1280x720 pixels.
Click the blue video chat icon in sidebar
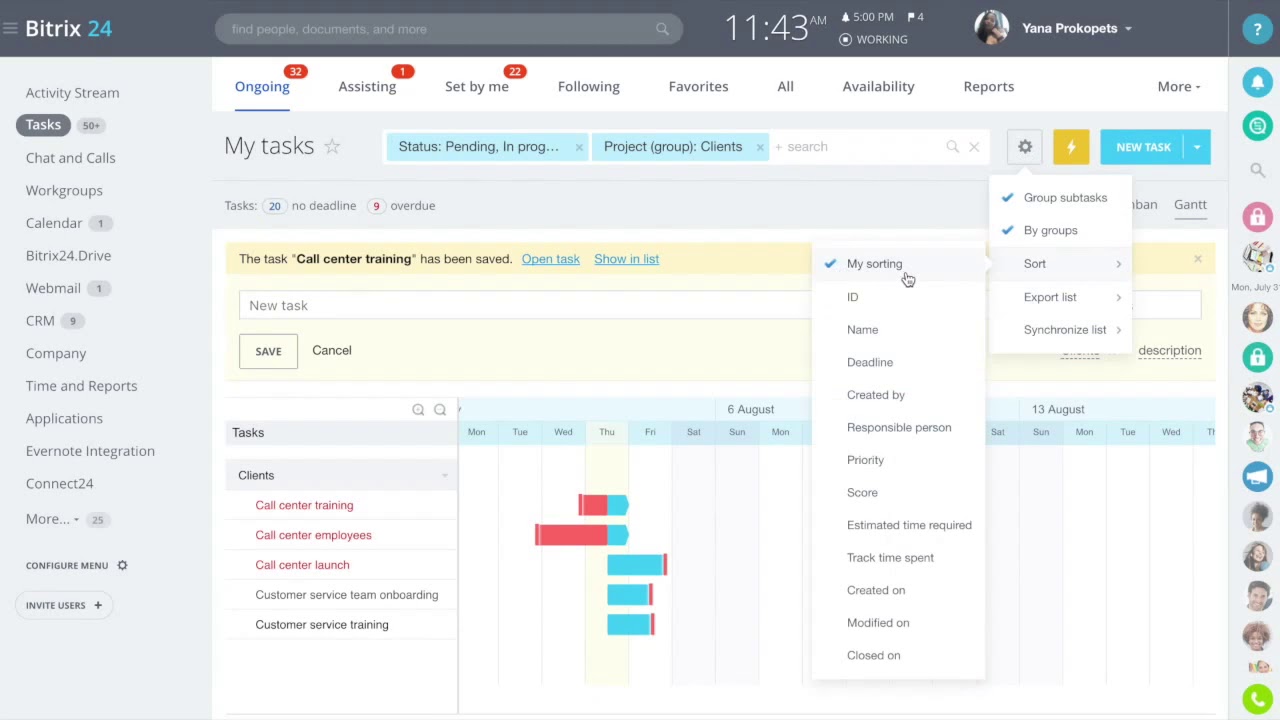tap(1257, 476)
